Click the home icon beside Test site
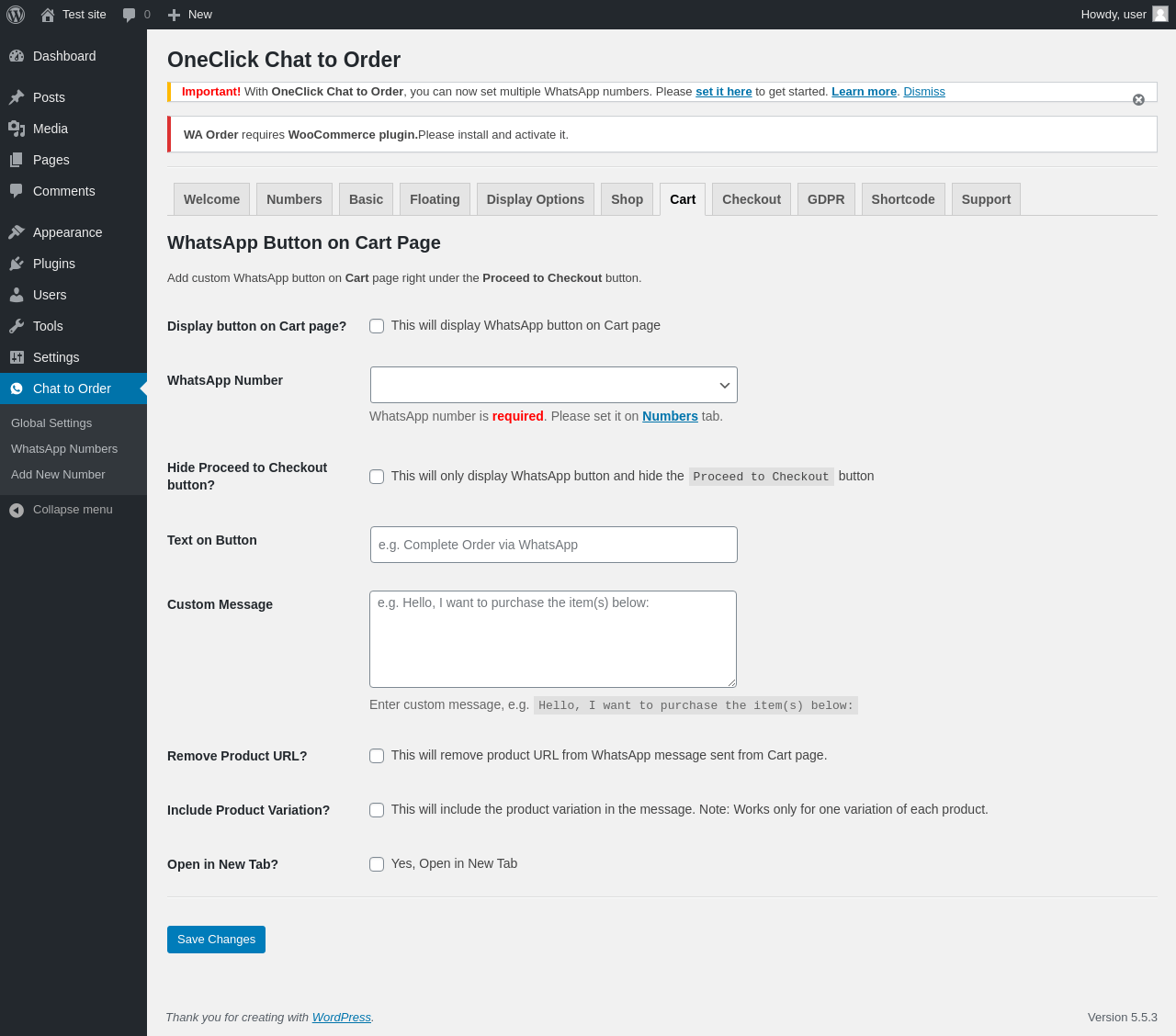The height and width of the screenshot is (1036, 1176). coord(48,15)
